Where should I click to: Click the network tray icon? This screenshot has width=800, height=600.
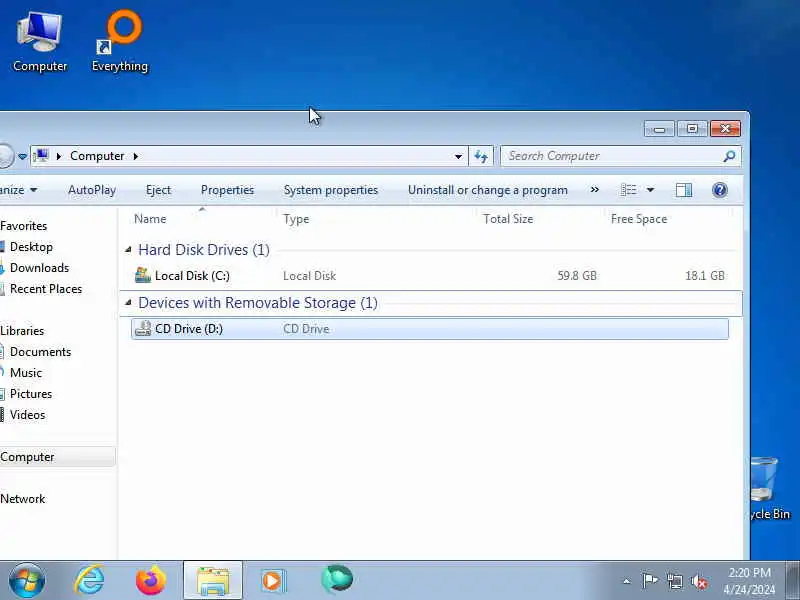click(674, 581)
